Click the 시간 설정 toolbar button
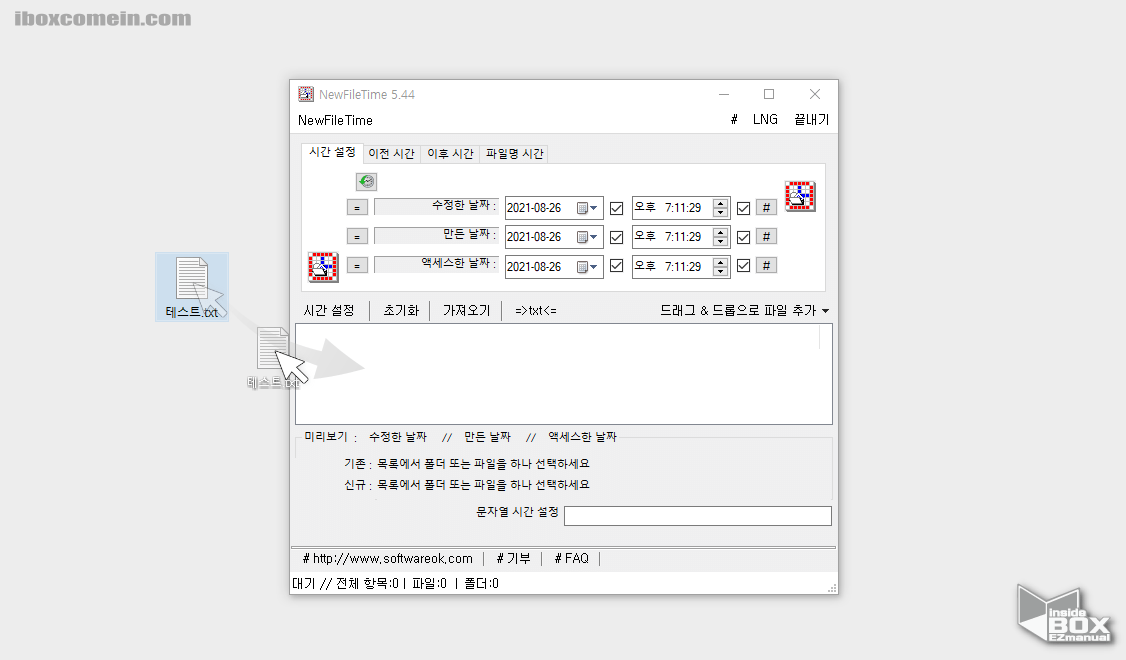 point(329,310)
